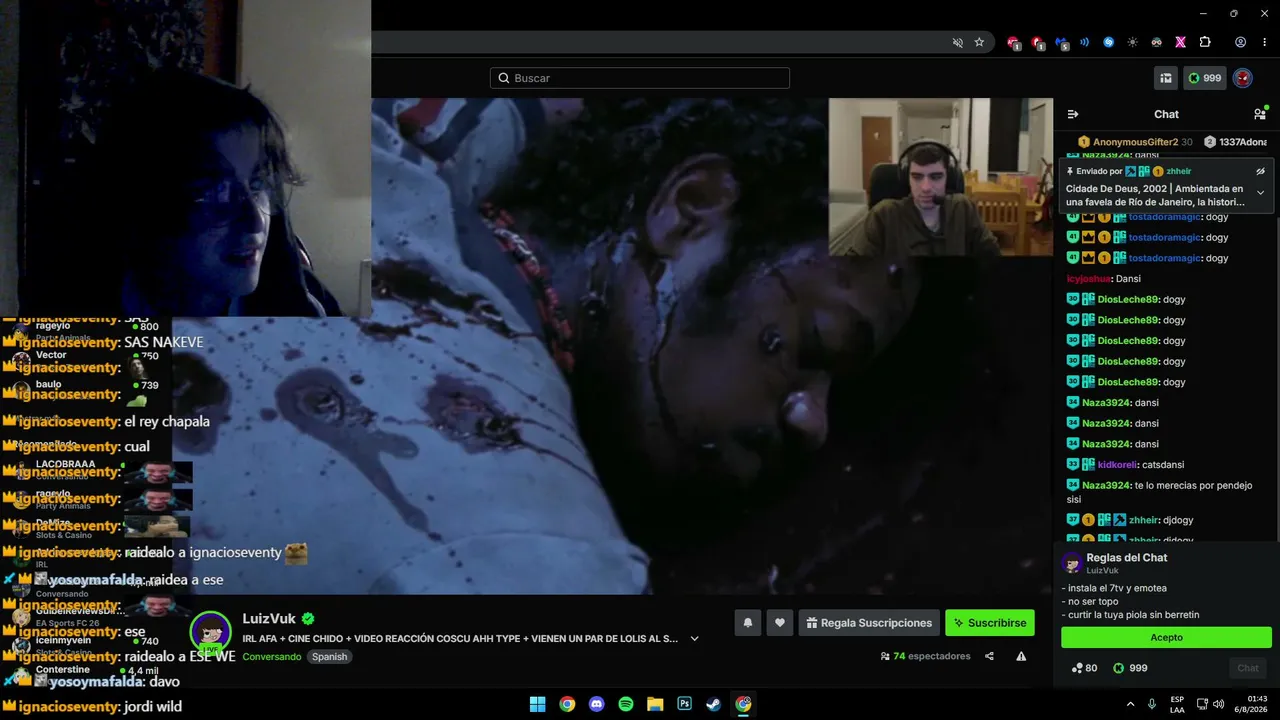The width and height of the screenshot is (1280, 720).
Task: Open the Shazam extension icon
Action: pos(1108,42)
